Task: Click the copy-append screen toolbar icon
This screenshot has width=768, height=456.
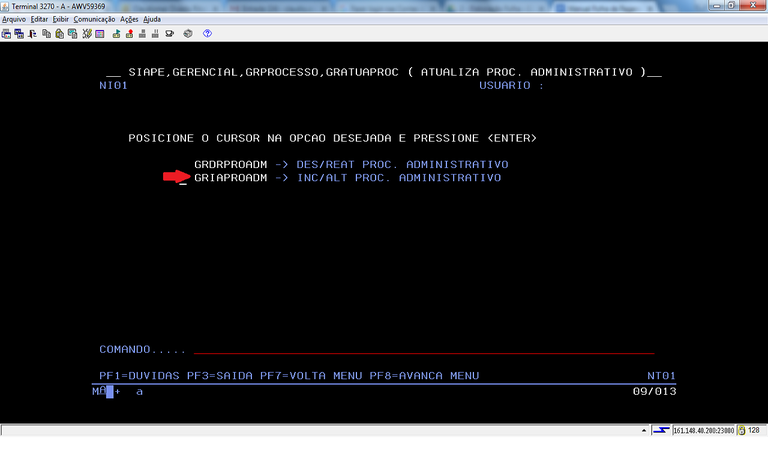Action: click(x=72, y=34)
